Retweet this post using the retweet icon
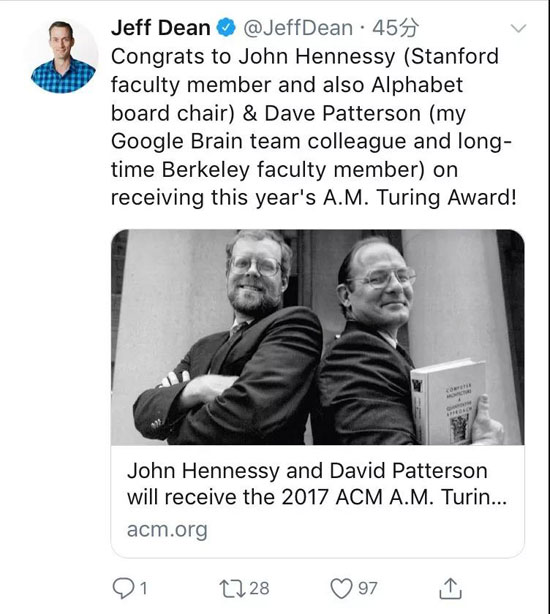 (233, 589)
